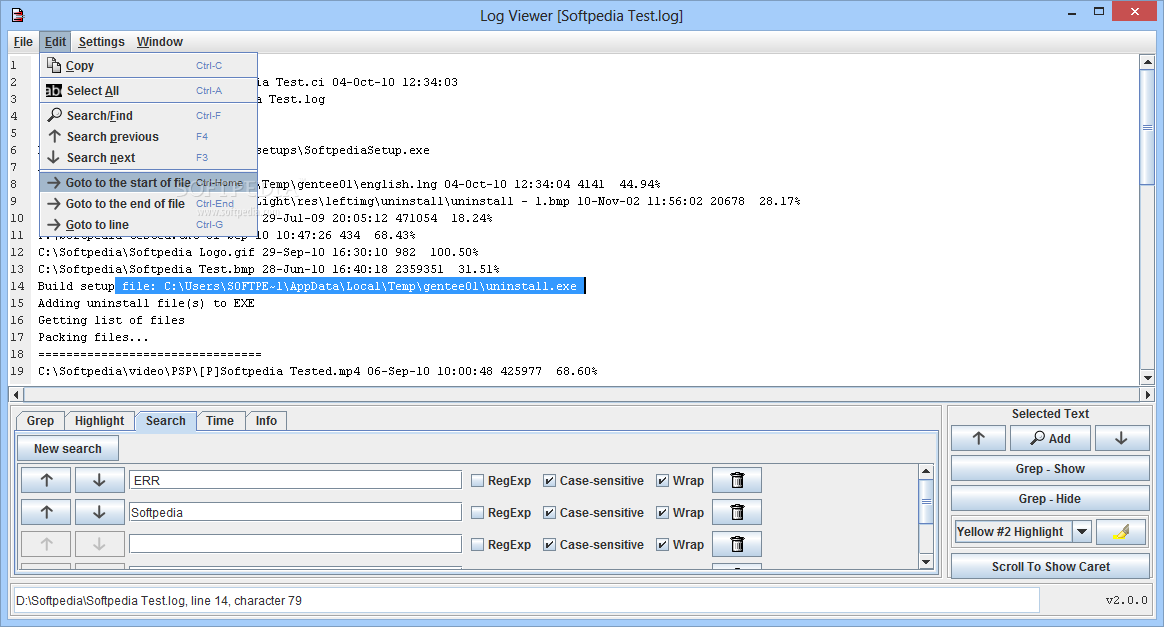This screenshot has width=1164, height=627.
Task: Search upward for Softpedia term
Action: (x=46, y=512)
